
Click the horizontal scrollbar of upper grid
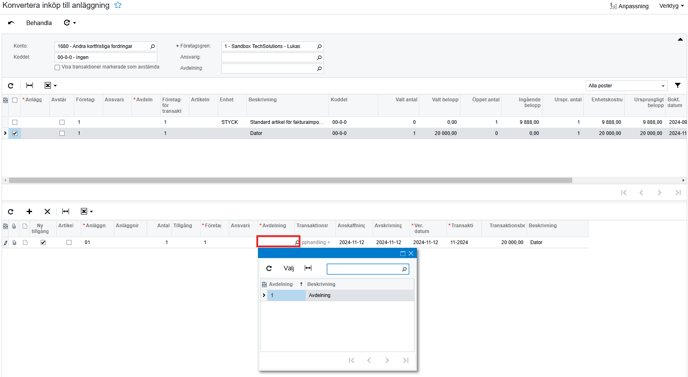(x=290, y=180)
